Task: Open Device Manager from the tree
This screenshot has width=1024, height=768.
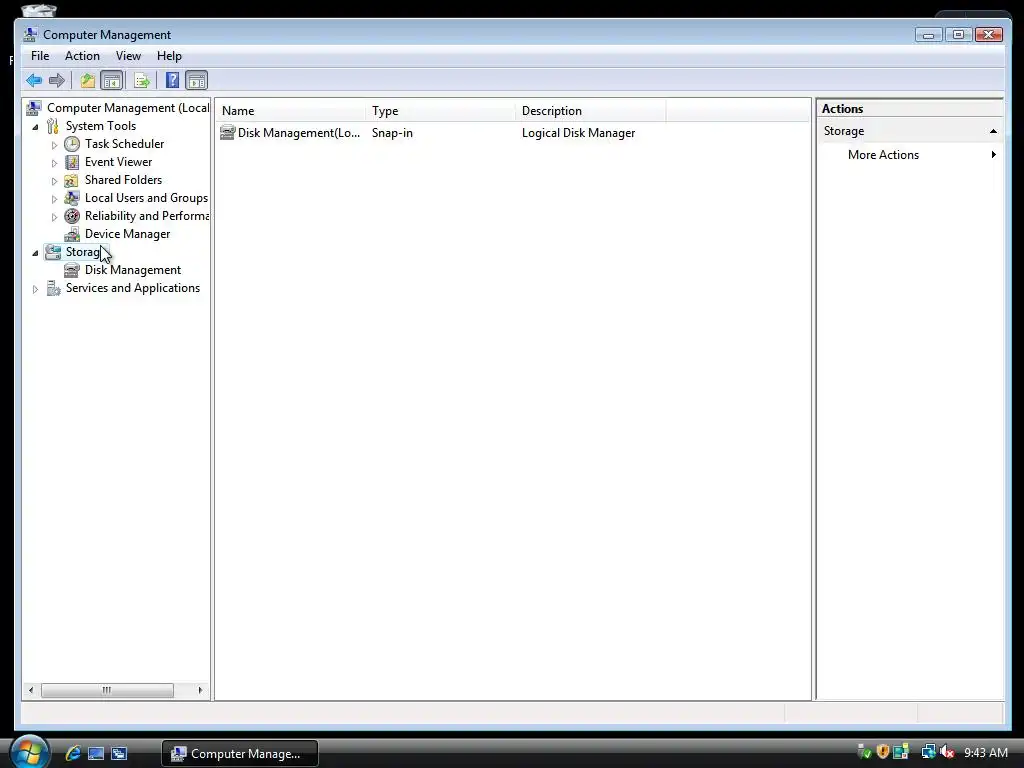Action: point(127,234)
